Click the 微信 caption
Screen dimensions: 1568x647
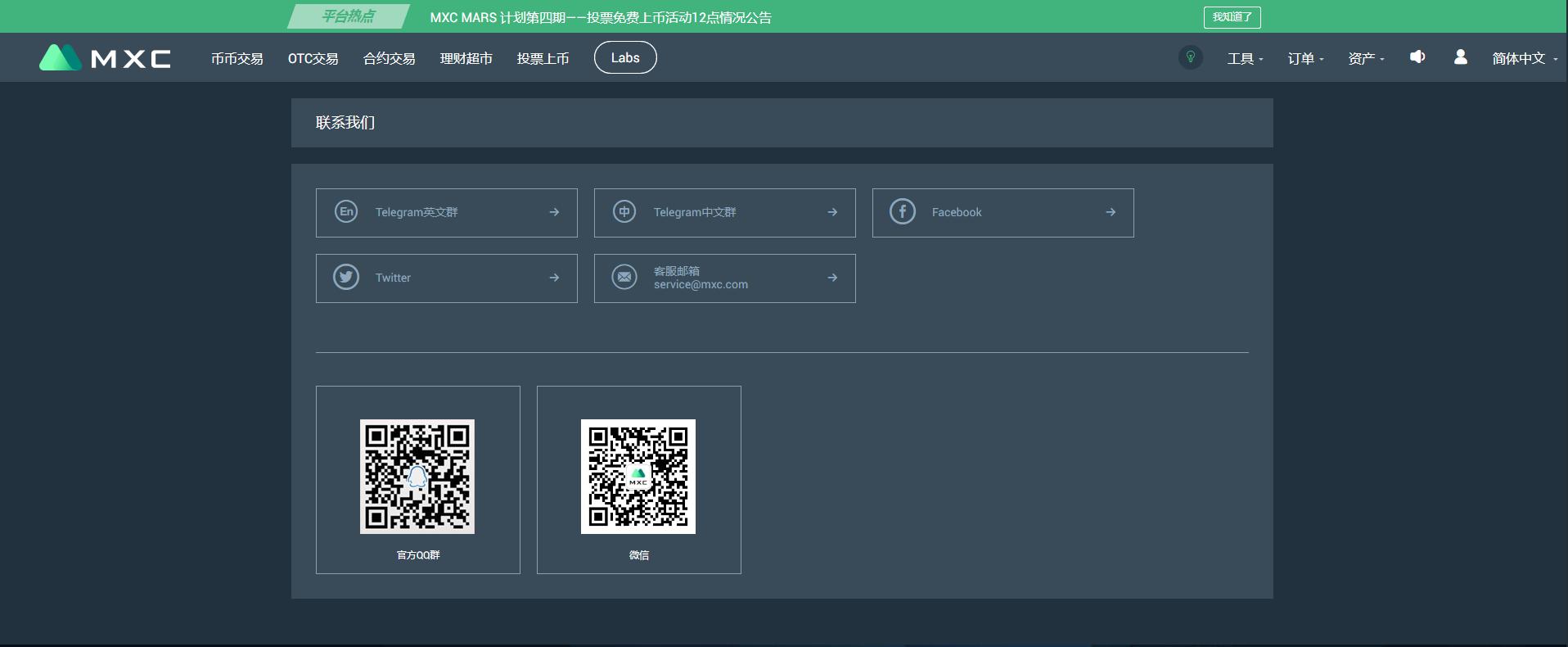click(x=639, y=555)
